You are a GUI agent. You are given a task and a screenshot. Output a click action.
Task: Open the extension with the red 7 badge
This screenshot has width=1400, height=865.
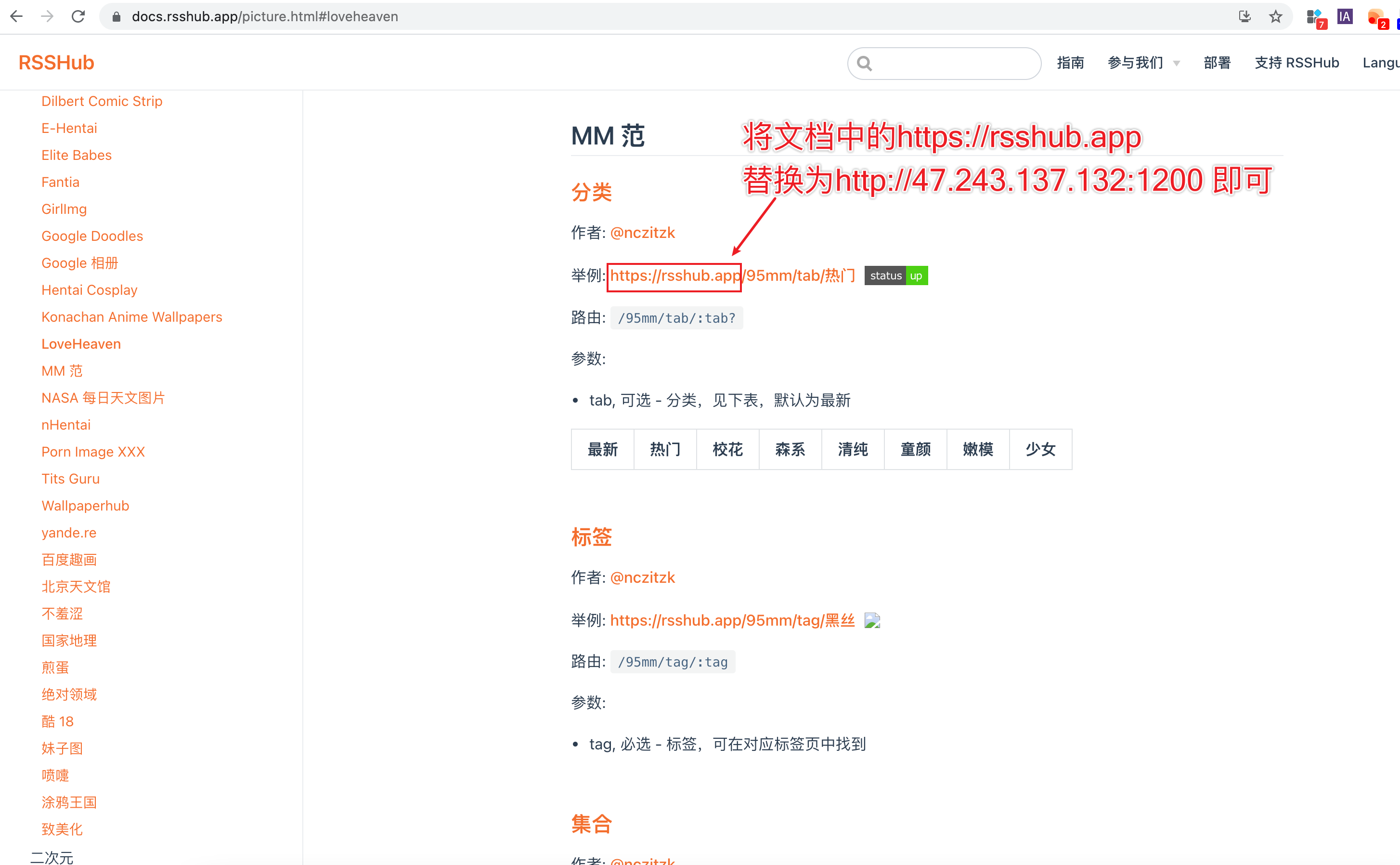pos(1314,16)
